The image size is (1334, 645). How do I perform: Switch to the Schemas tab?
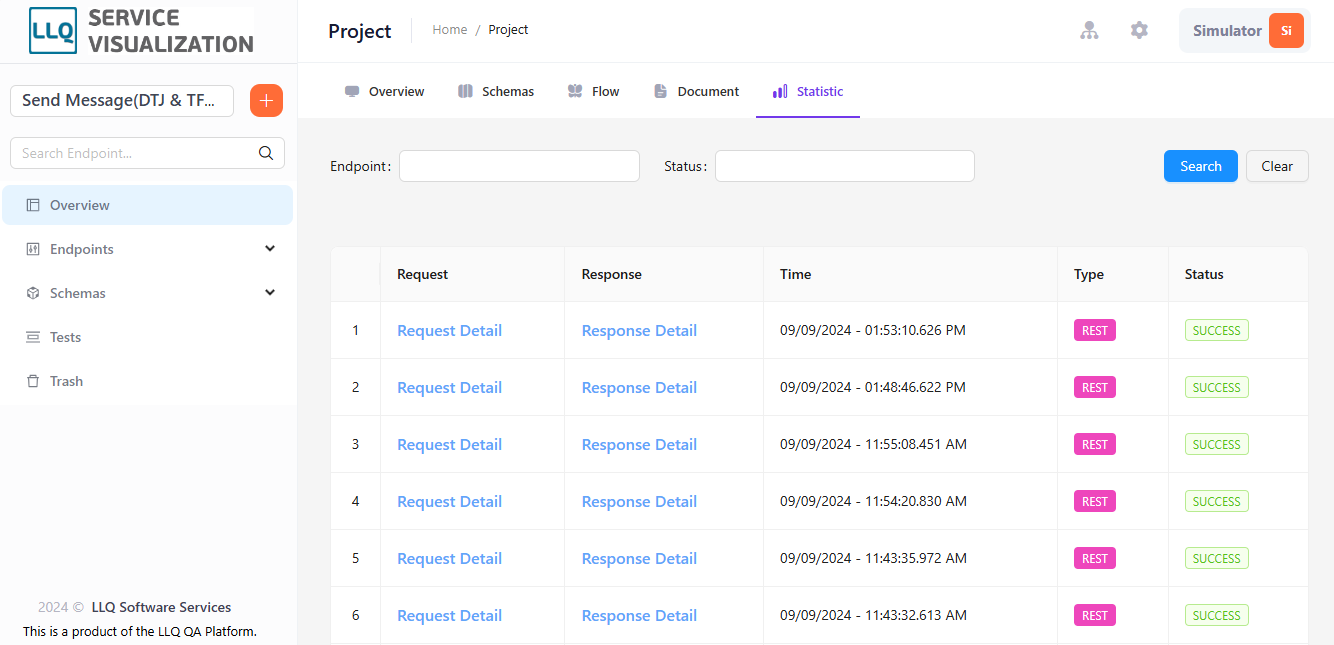(496, 91)
